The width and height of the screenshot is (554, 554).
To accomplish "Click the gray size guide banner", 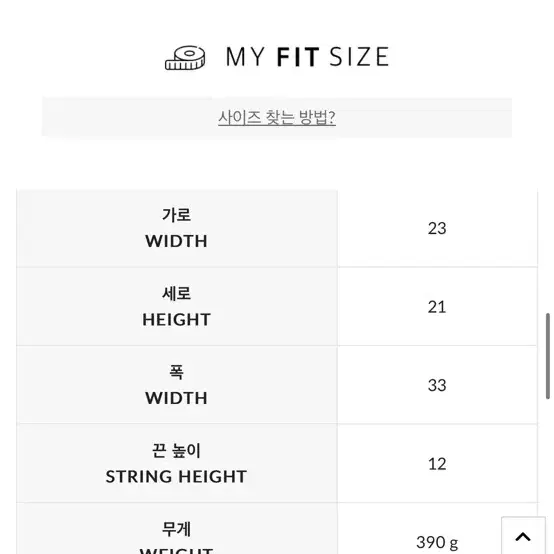I will [277, 117].
